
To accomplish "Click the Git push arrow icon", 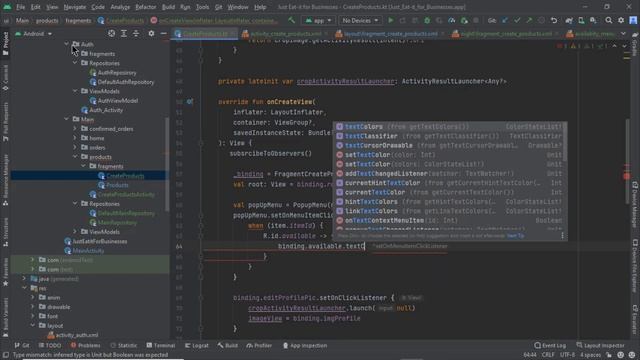I will tap(529, 20).
